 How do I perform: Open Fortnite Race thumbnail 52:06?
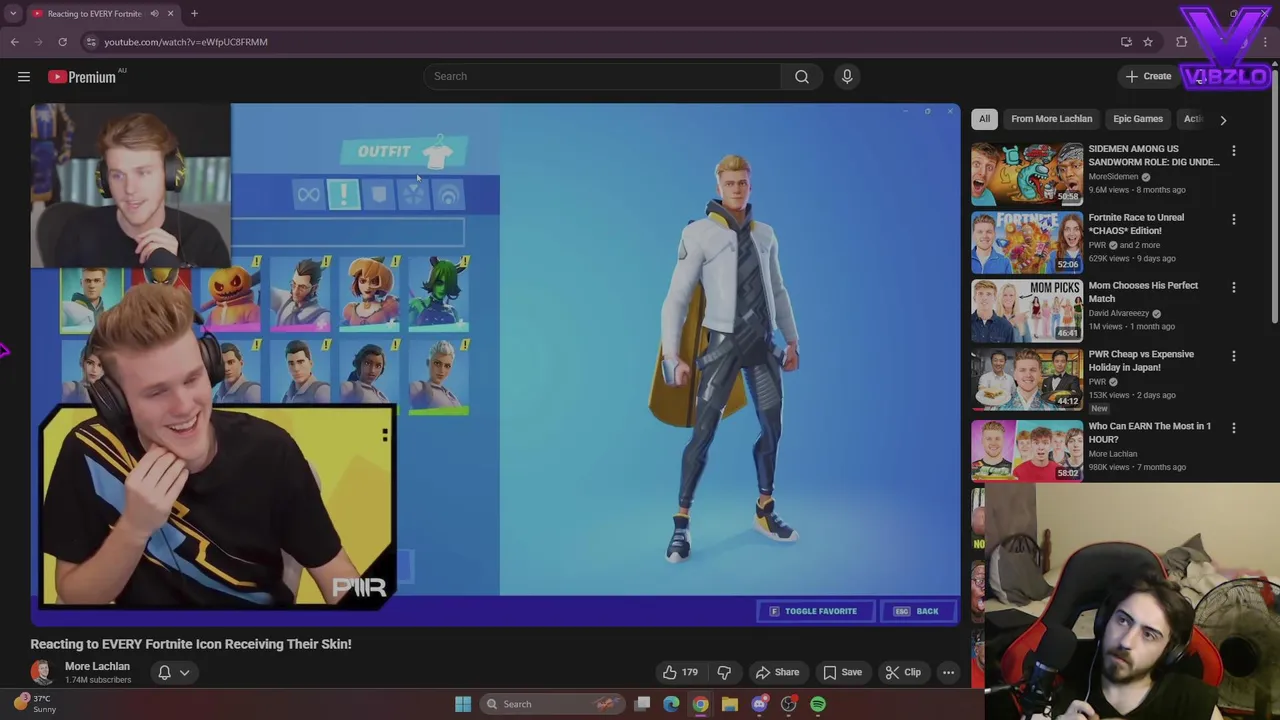click(1027, 242)
